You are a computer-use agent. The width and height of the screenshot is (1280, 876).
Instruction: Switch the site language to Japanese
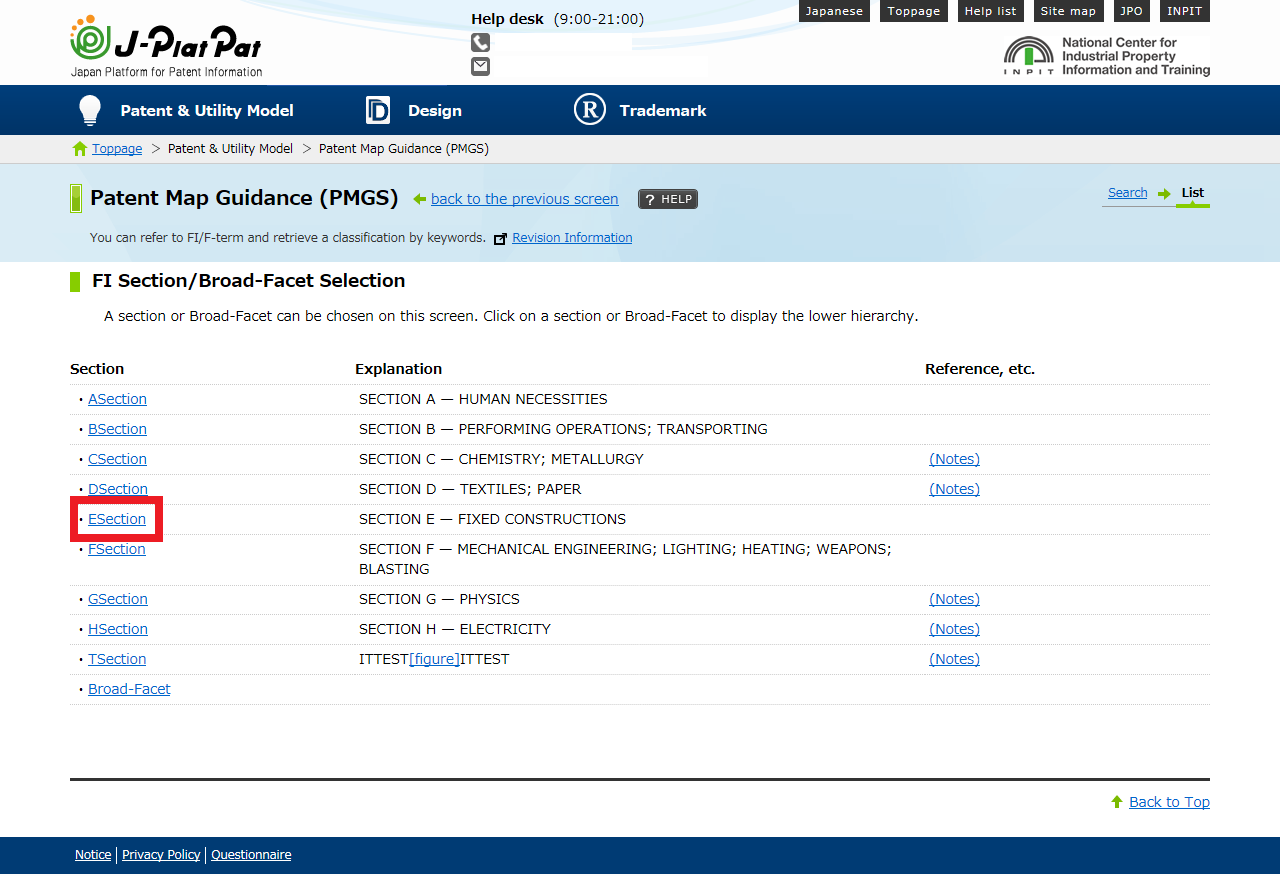coord(834,11)
